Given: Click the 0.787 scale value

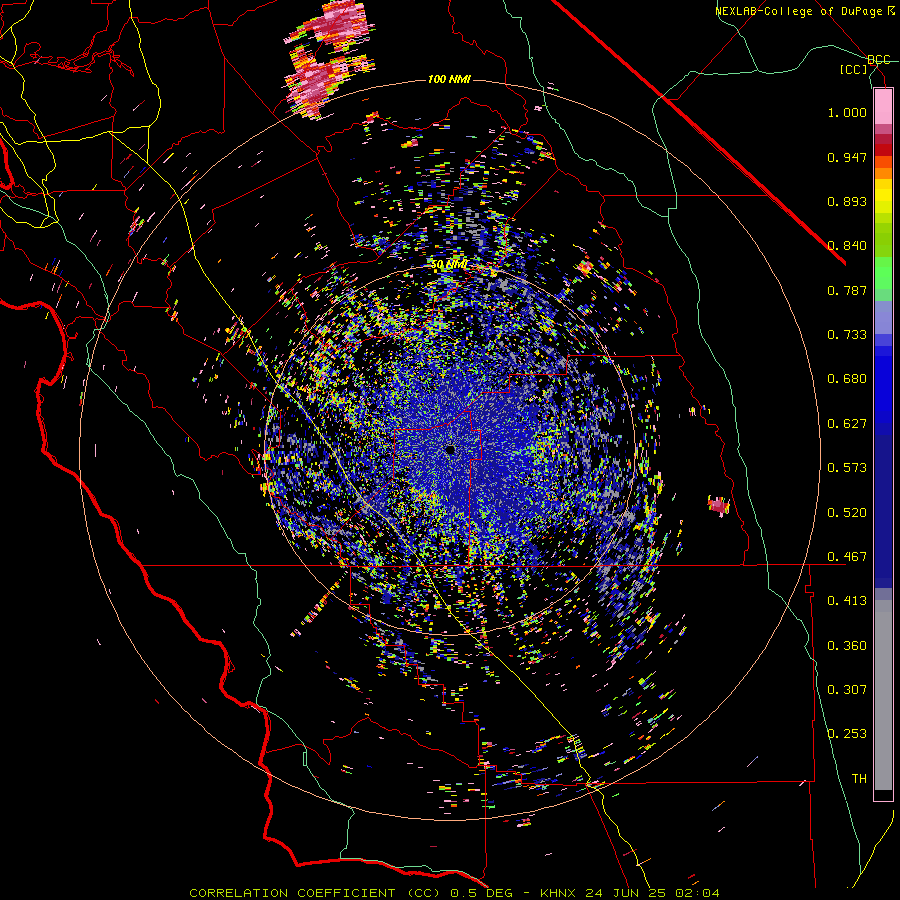Looking at the screenshot, I should point(847,290).
